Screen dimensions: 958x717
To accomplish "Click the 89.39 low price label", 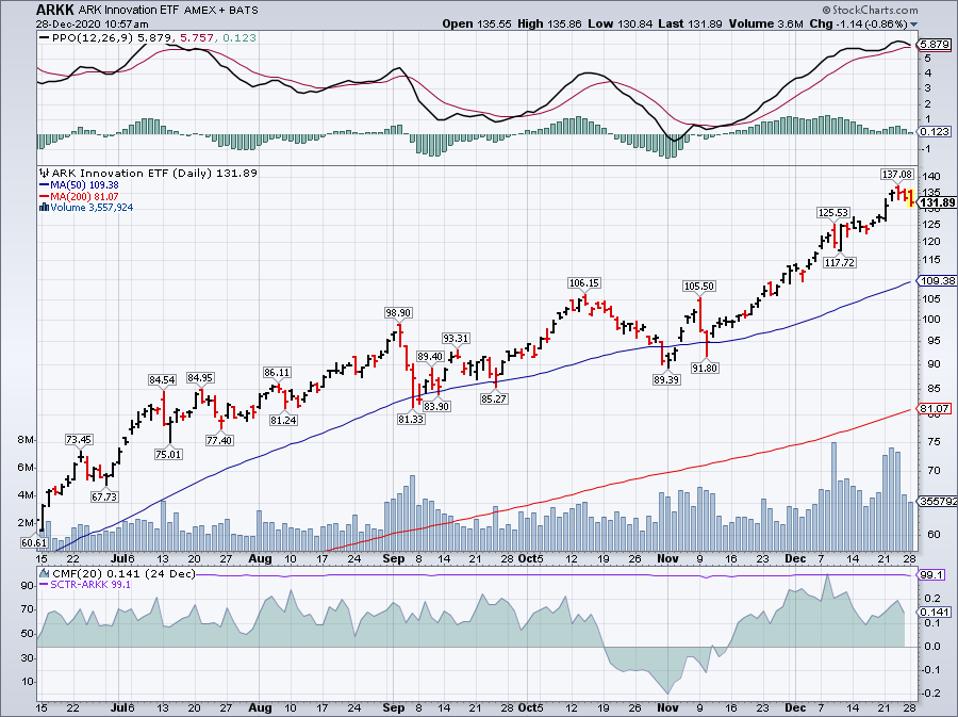I will (667, 380).
